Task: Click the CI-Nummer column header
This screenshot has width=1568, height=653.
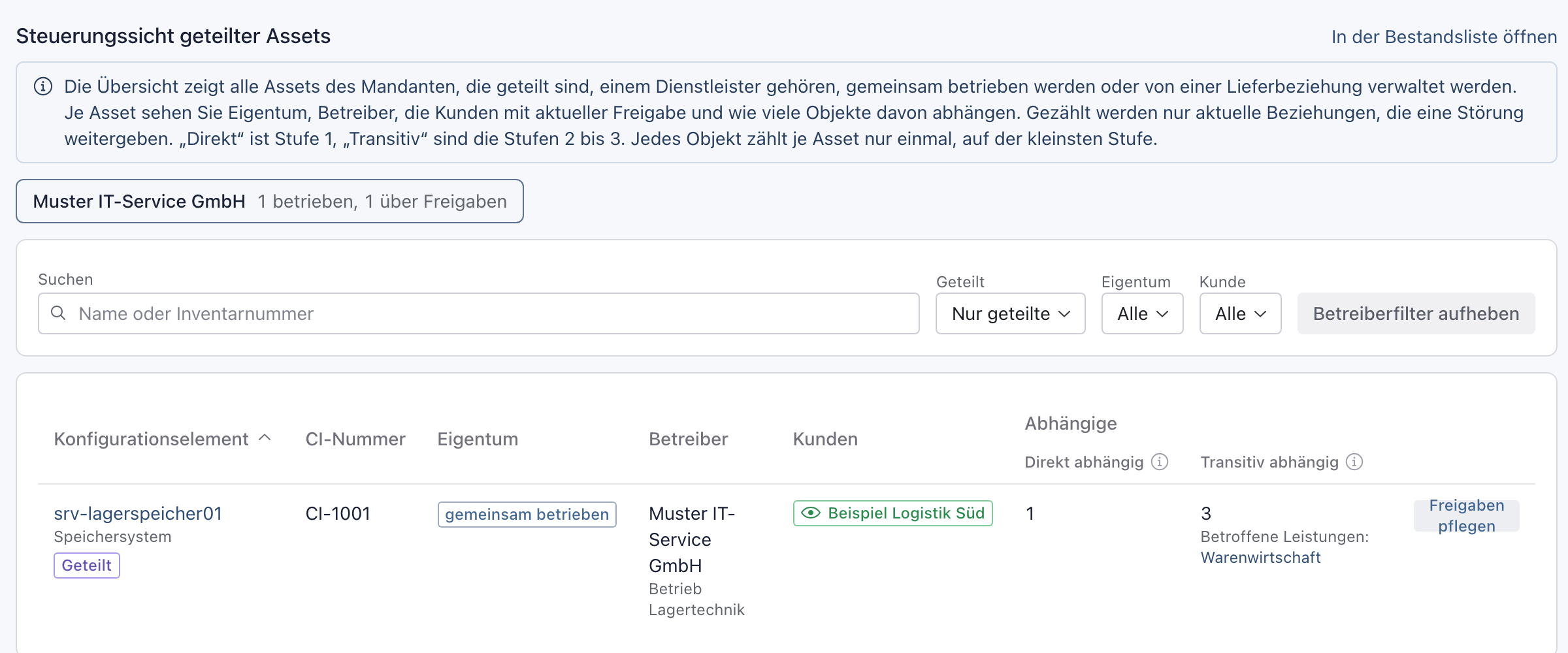Action: 355,439
